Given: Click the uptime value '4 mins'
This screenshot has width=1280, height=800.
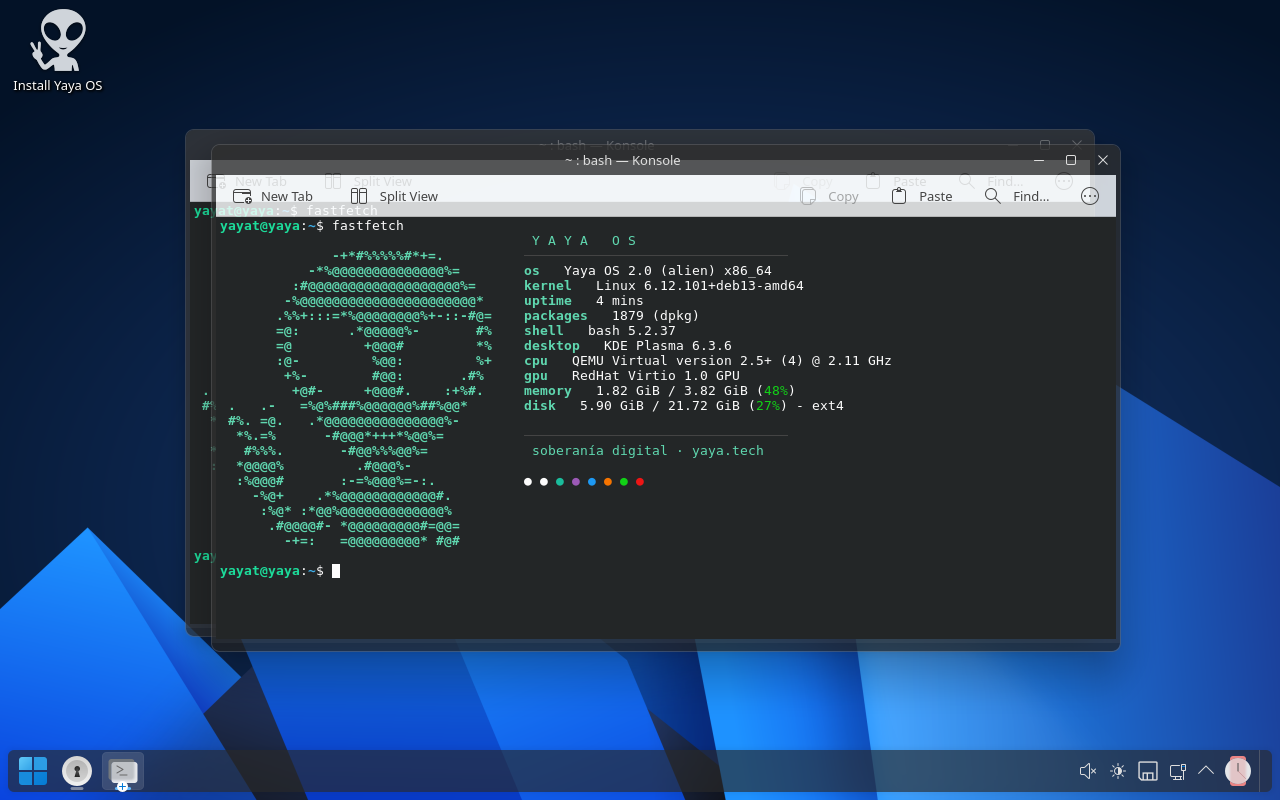Looking at the screenshot, I should [620, 301].
